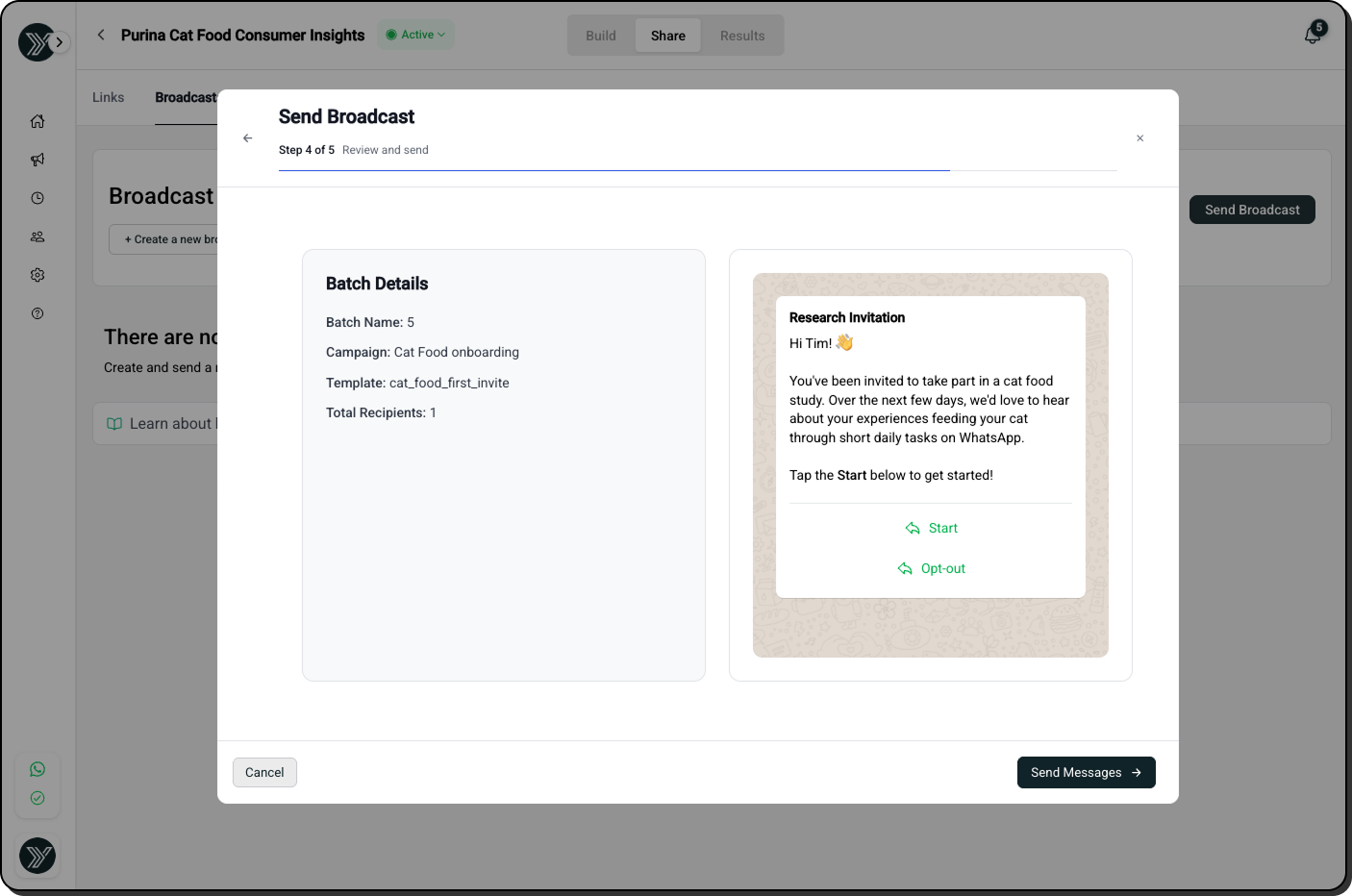Open the Links tab

click(109, 97)
